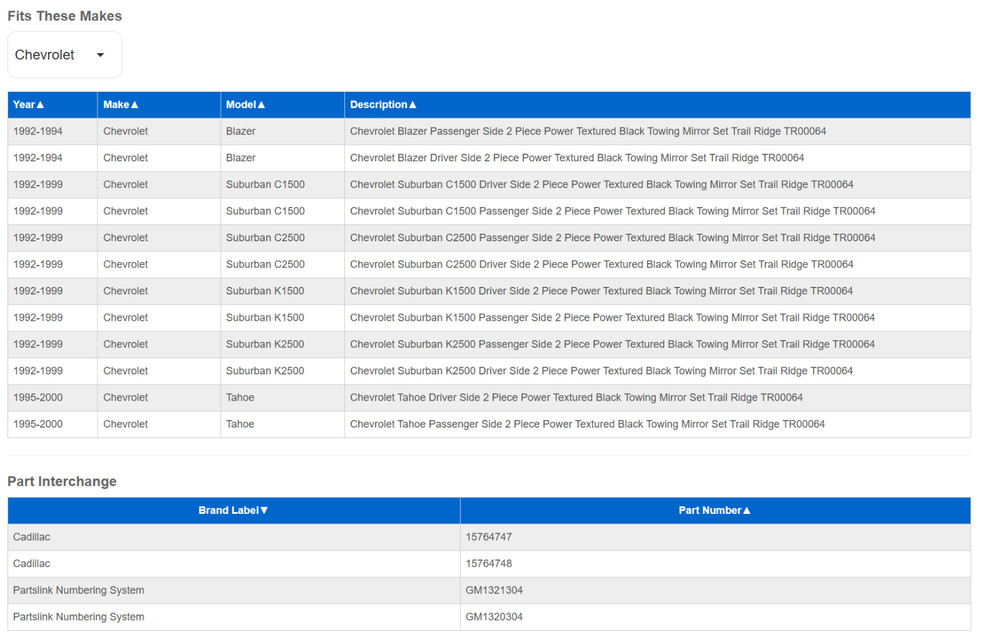Select the Blazer Driver Side description
Image resolution: width=1000 pixels, height=637 pixels.
pyautogui.click(x=576, y=158)
